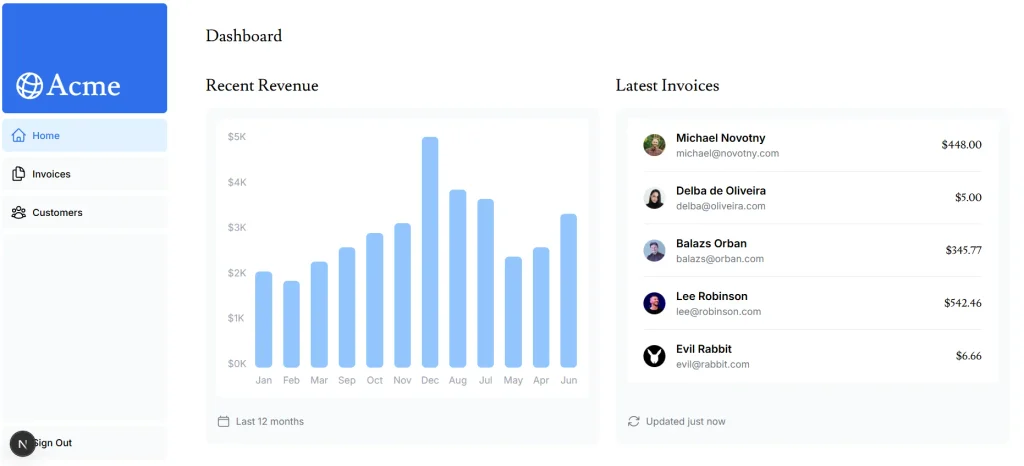
Task: Click the Feb revenue bar
Action: point(291,324)
